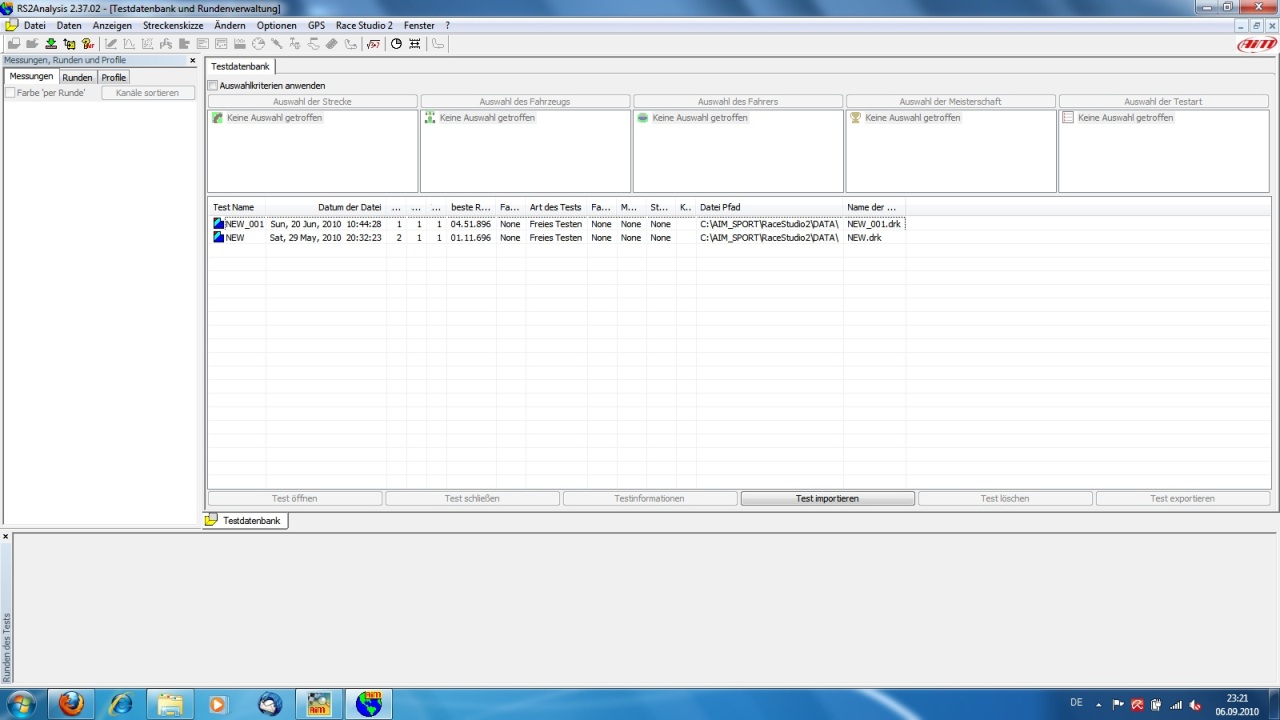Select the Messungen tab

click(31, 77)
